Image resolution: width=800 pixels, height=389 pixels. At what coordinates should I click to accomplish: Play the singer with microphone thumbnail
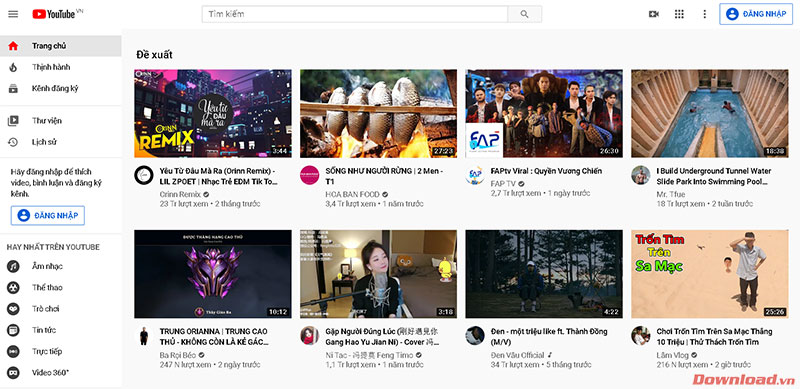(378, 274)
